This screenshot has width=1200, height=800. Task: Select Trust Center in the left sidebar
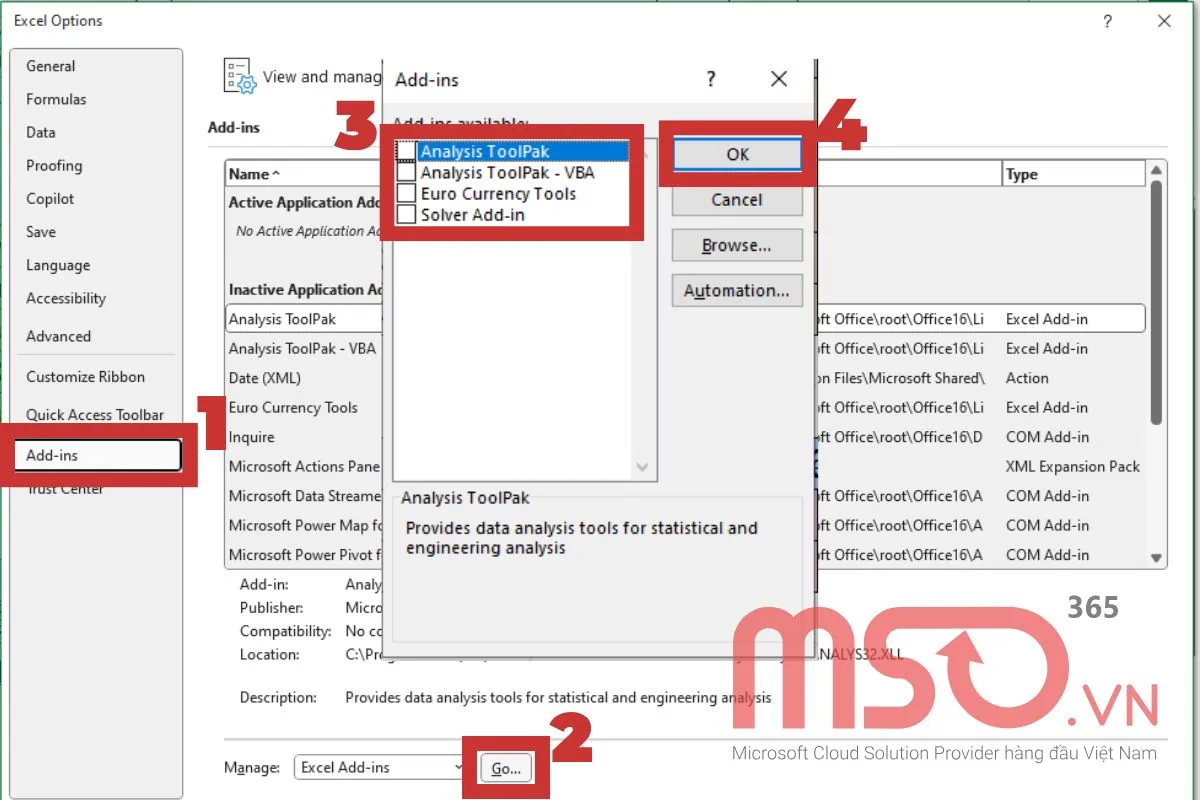pos(64,488)
